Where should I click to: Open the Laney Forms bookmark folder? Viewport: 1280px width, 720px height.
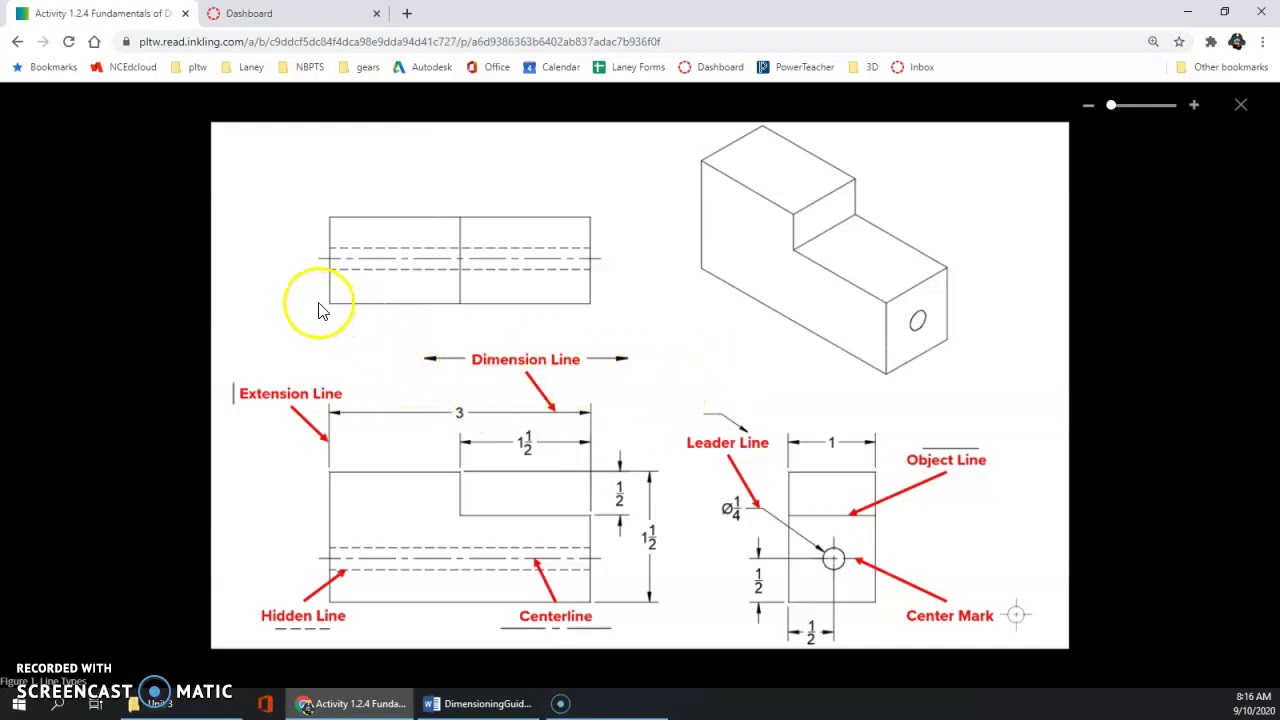coord(629,67)
